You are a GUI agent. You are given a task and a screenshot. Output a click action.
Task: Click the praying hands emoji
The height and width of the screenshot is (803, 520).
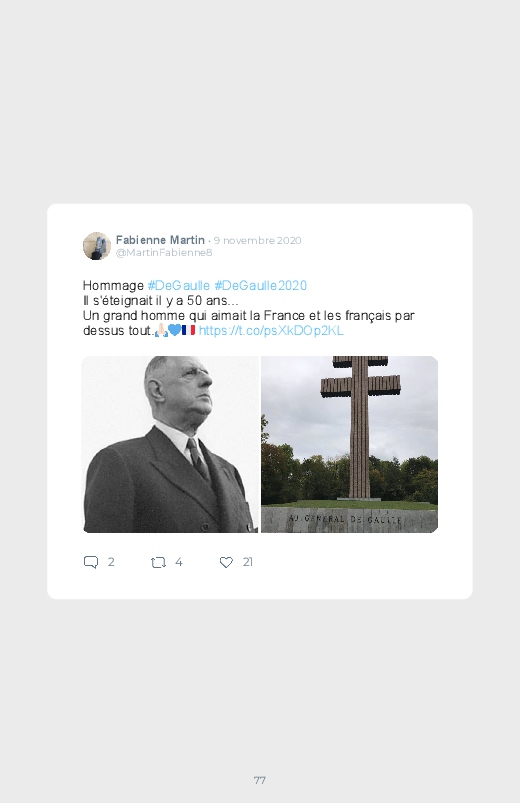coord(161,330)
